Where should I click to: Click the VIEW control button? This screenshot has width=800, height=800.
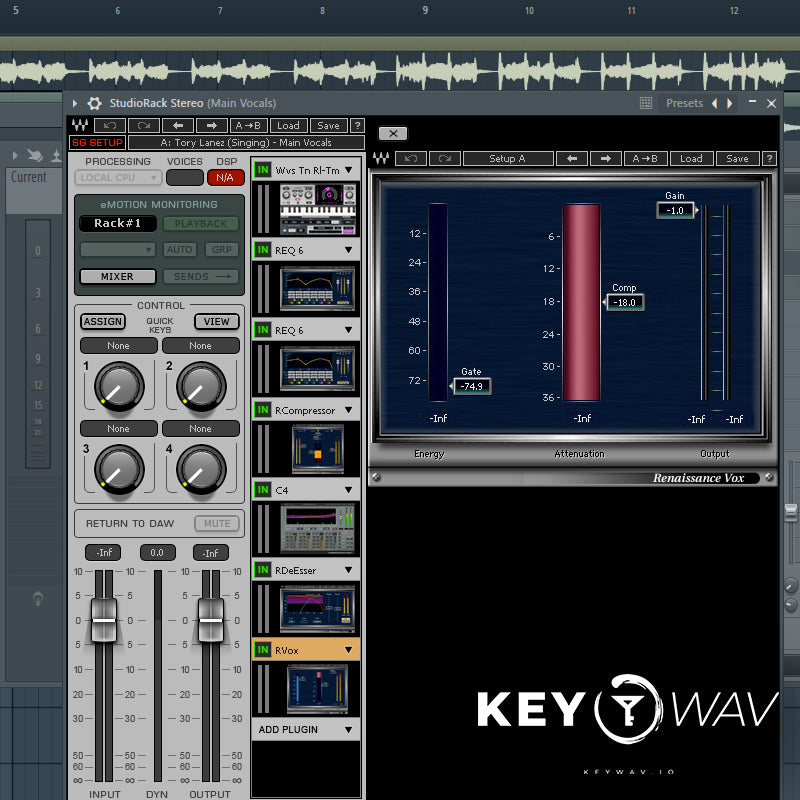[217, 321]
